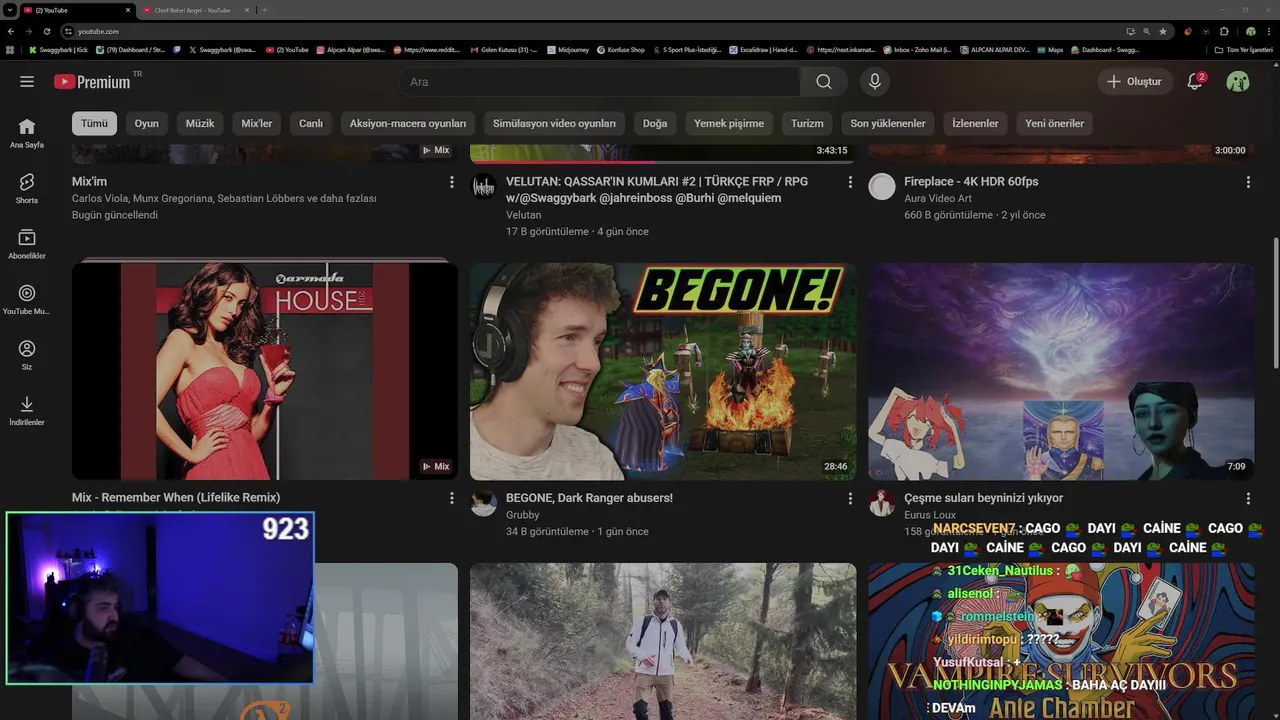Select the Yeni öneriler filter chip
1280x720 pixels.
pos(1055,123)
